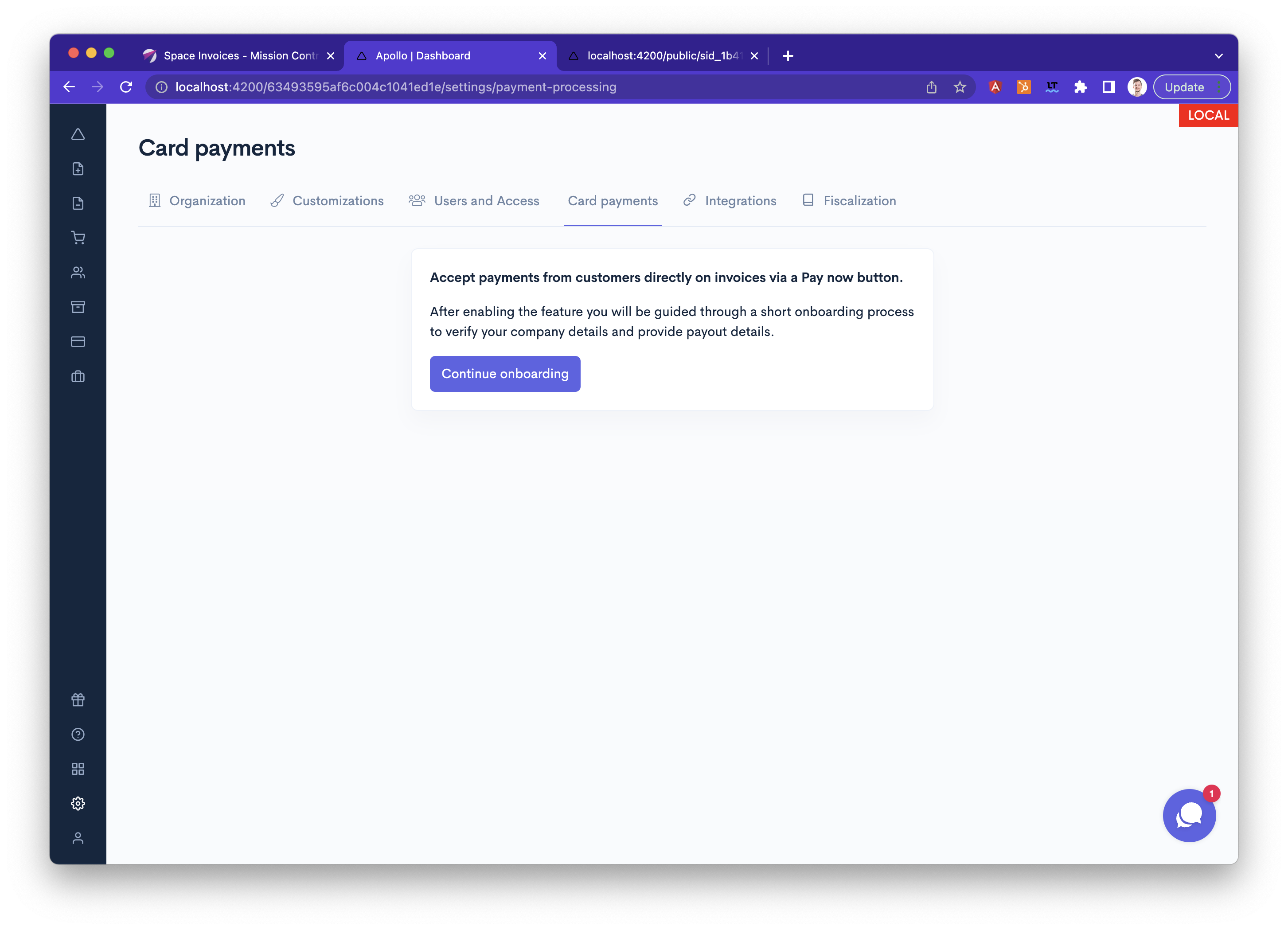This screenshot has width=1288, height=930.
Task: Click the triangle/logo icon in sidebar
Action: 78,133
